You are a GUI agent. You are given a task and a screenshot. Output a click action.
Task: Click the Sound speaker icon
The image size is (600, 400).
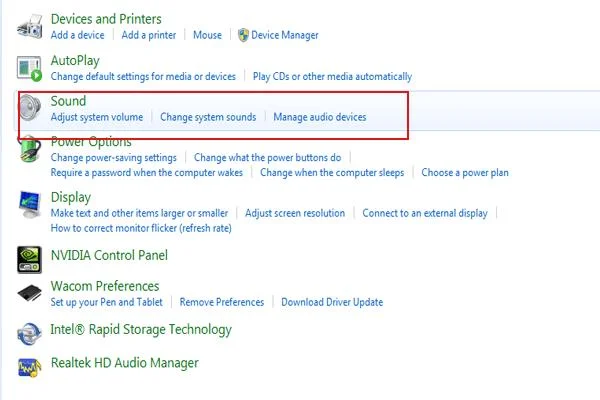pos(31,108)
